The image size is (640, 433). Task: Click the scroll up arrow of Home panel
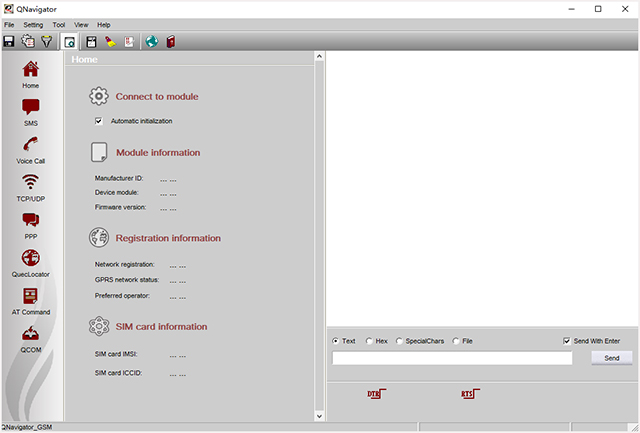tap(319, 56)
